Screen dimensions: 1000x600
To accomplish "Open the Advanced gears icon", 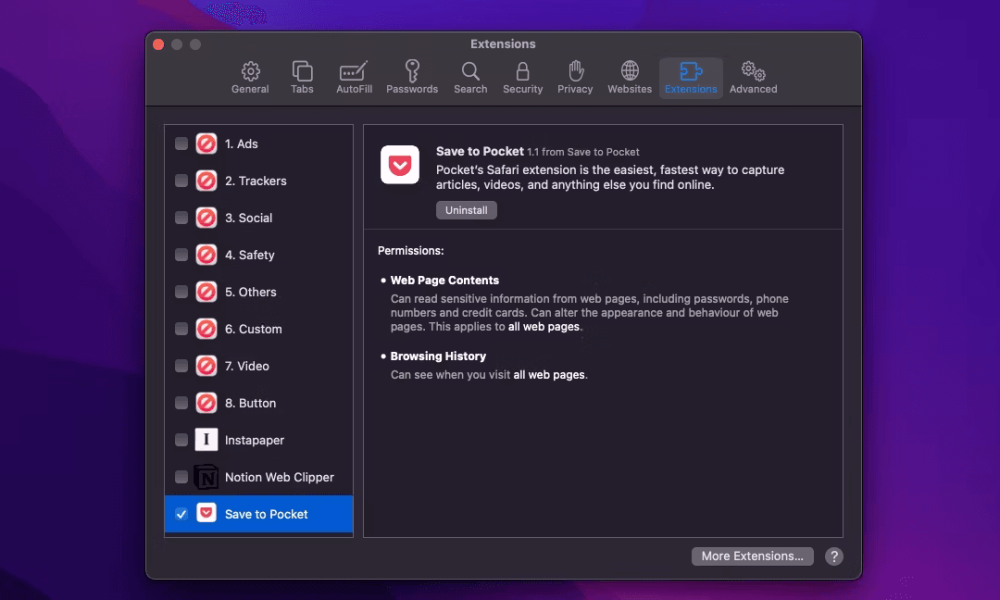I will point(753,71).
